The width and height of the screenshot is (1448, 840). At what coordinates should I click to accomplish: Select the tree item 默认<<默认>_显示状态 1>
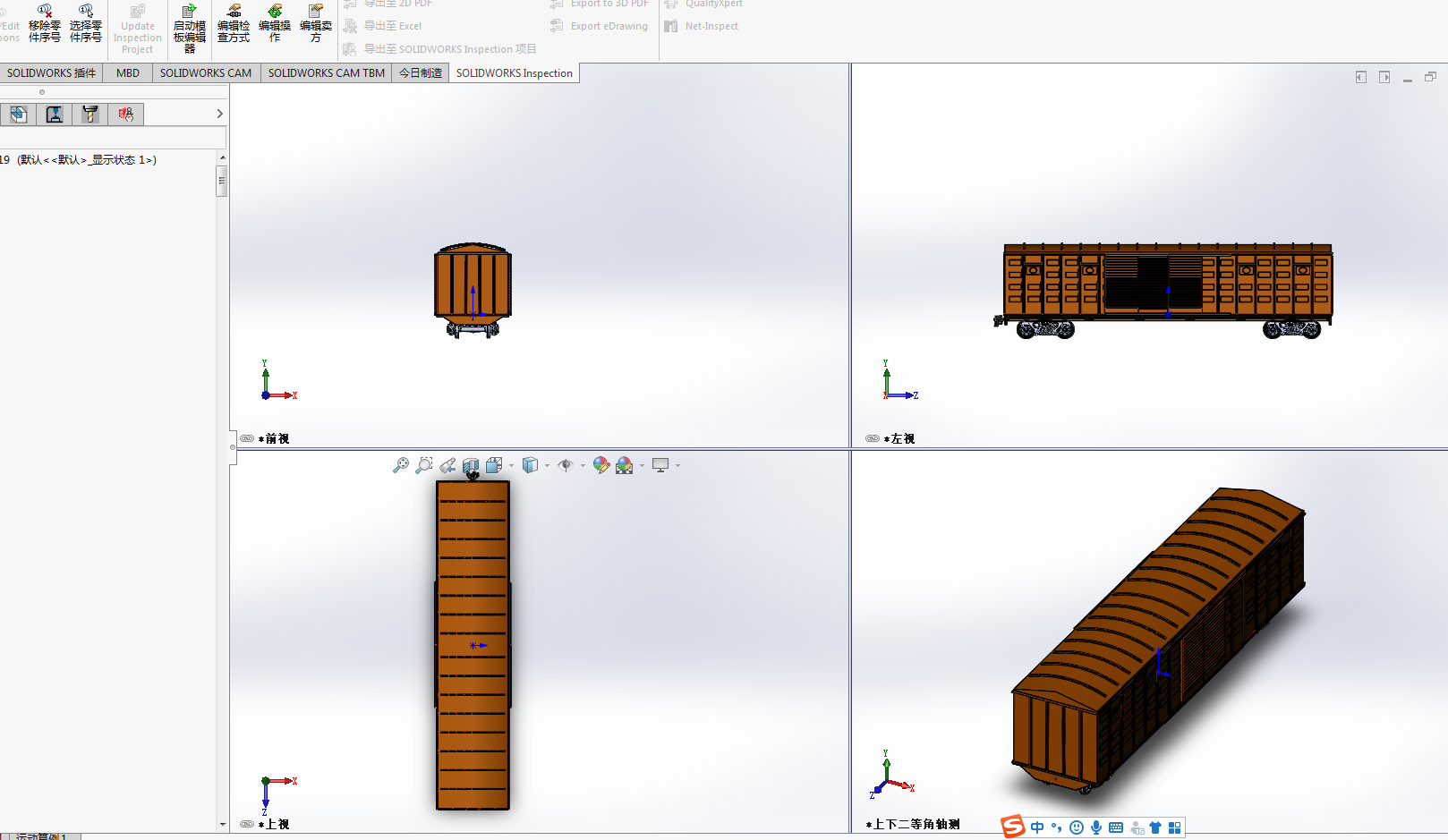87,160
